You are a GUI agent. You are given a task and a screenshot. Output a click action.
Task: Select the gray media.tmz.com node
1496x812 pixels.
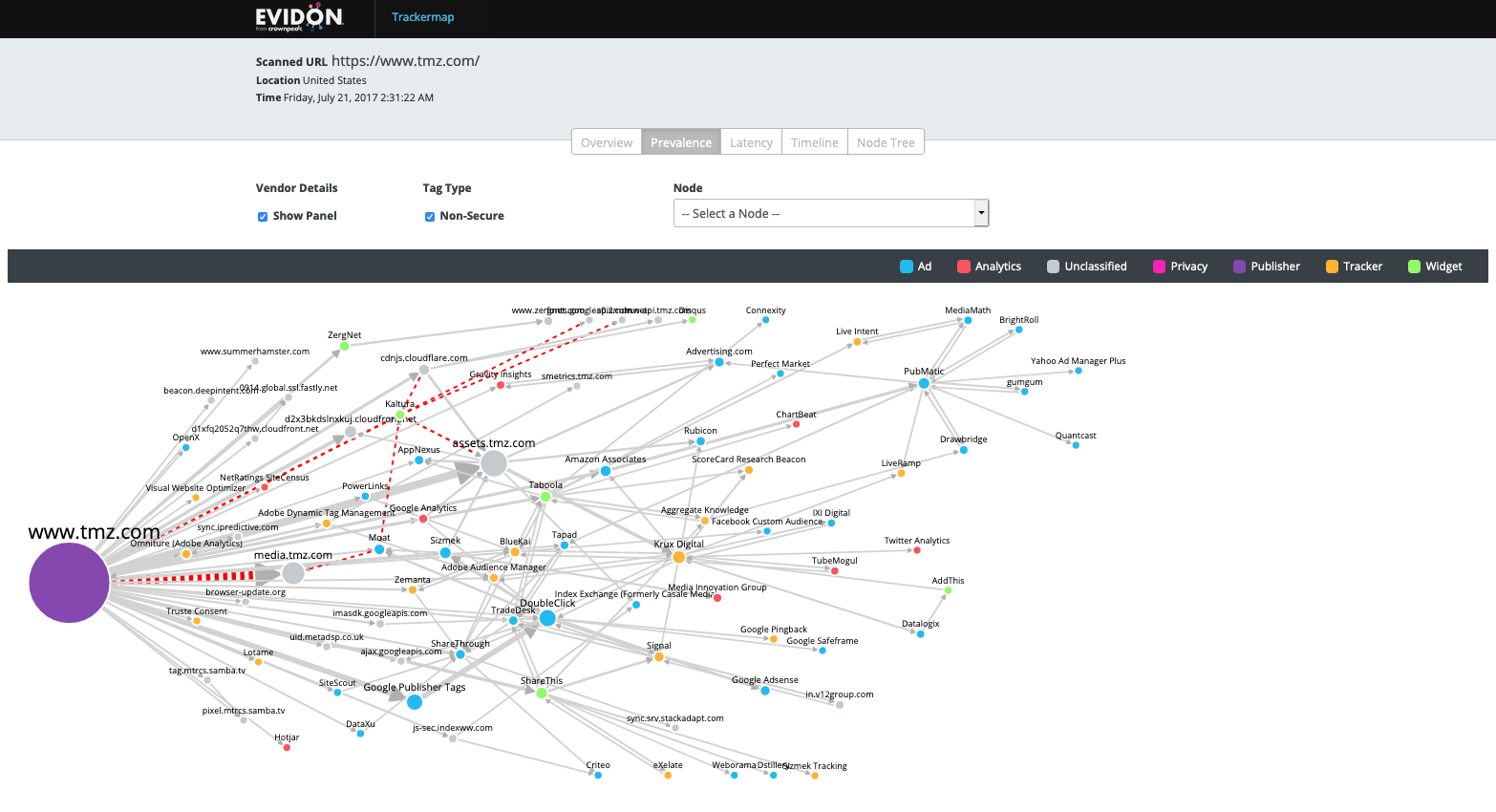pyautogui.click(x=293, y=573)
